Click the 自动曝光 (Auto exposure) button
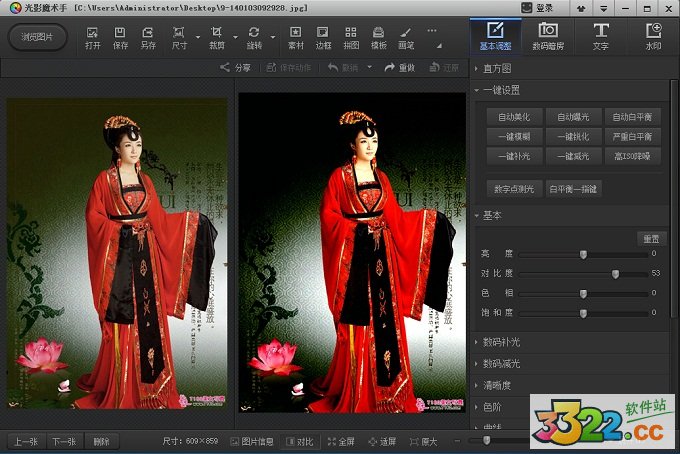 click(x=574, y=117)
